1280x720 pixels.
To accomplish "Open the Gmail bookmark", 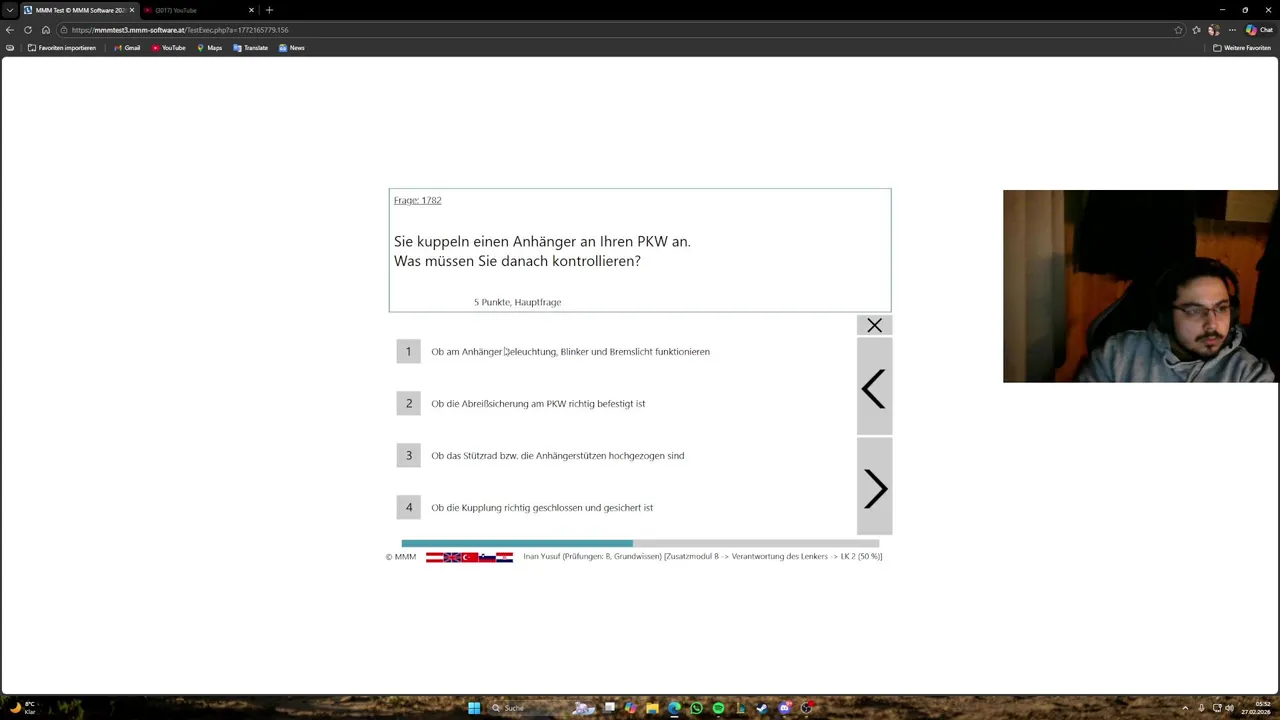I will pos(126,48).
